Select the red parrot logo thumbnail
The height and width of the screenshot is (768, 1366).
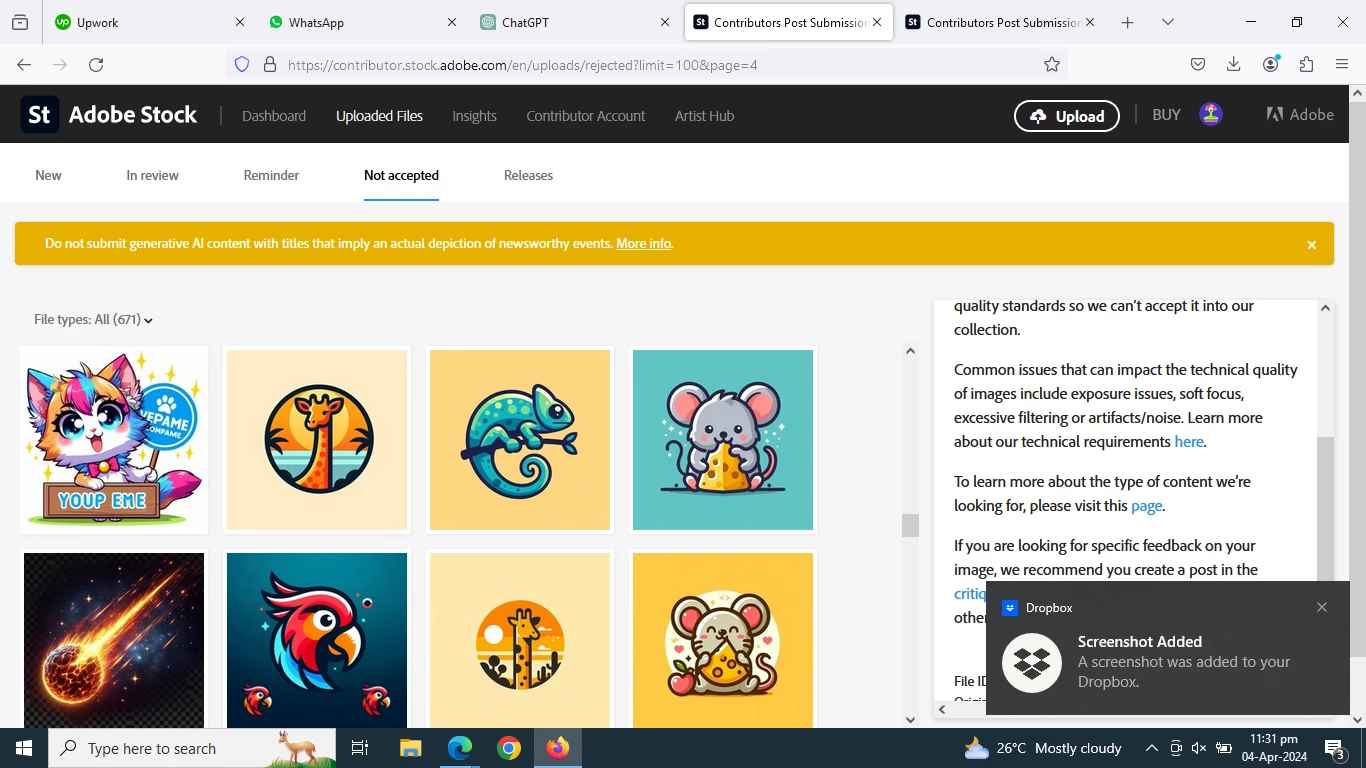[x=317, y=640]
